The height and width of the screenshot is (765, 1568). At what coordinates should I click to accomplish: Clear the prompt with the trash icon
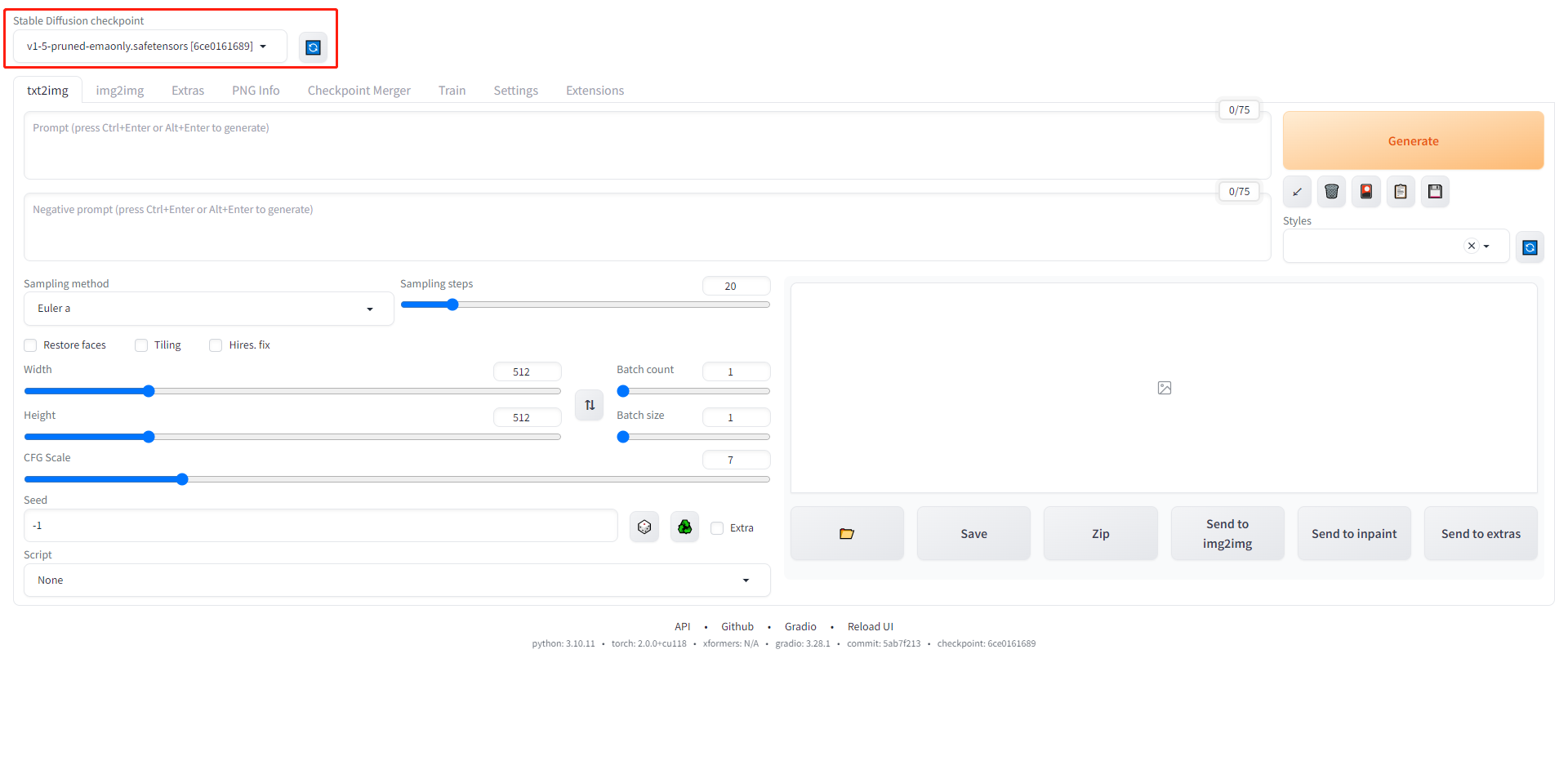coord(1331,192)
